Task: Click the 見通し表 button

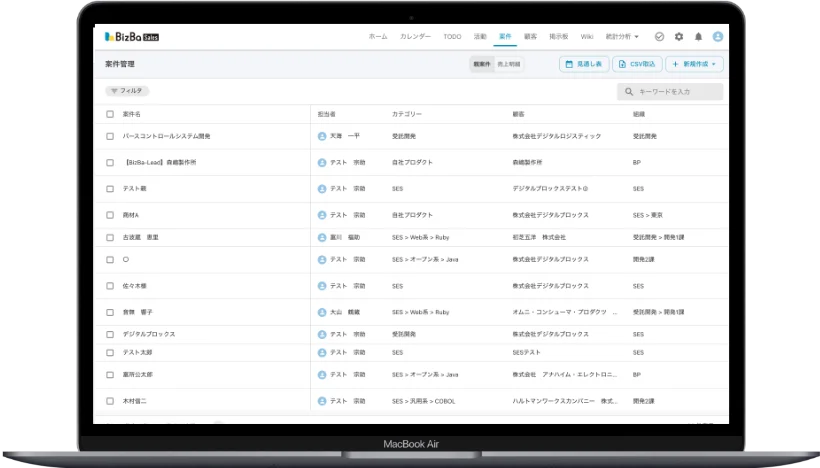Action: pyautogui.click(x=584, y=64)
